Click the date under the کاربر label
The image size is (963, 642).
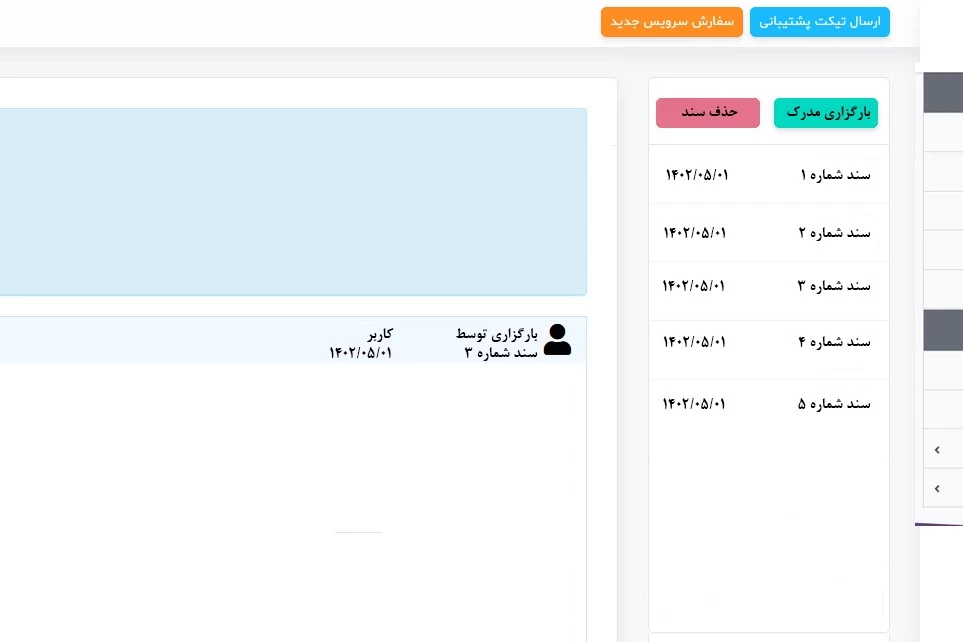coord(360,353)
